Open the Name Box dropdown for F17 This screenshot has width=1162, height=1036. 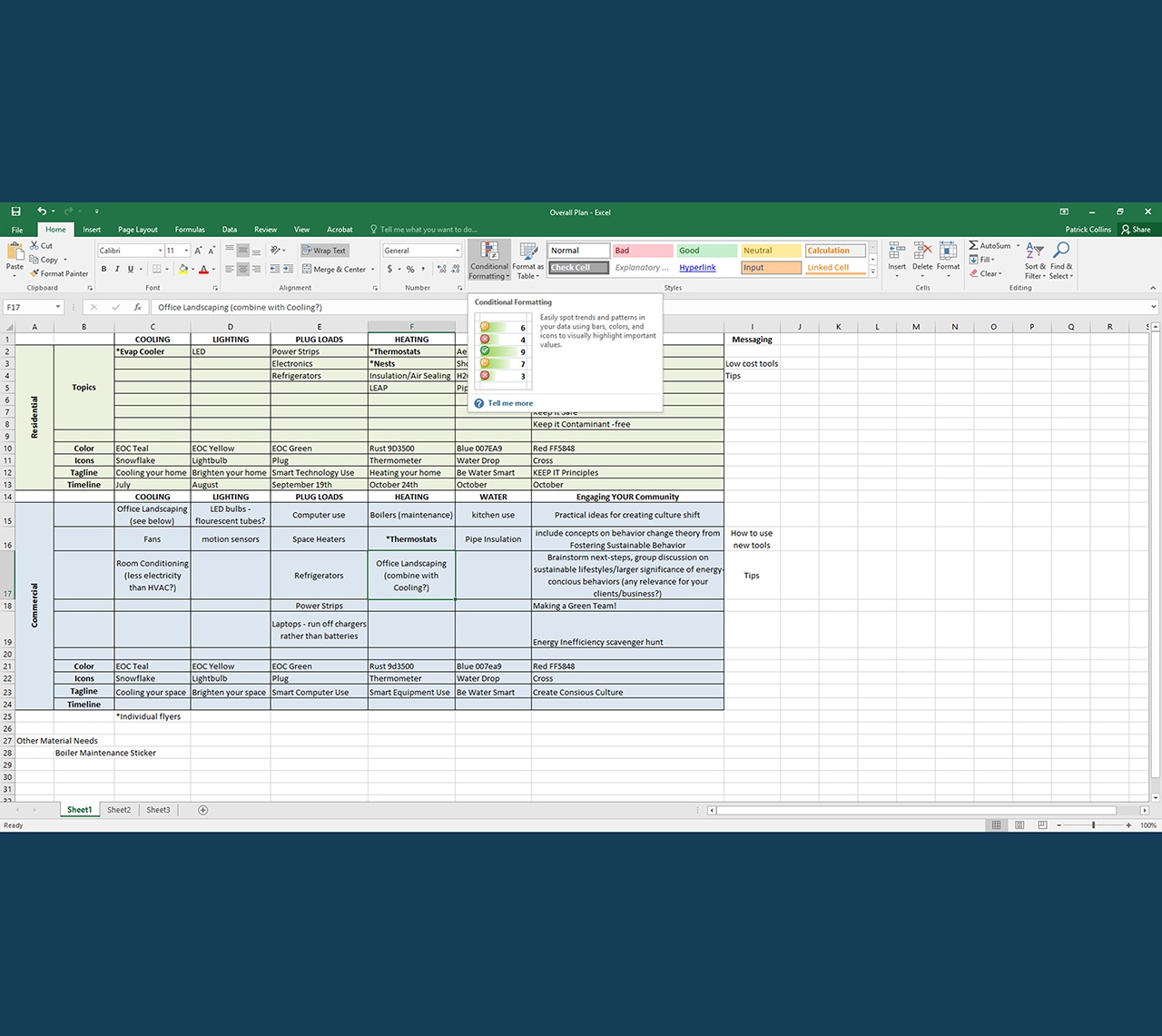pyautogui.click(x=58, y=307)
